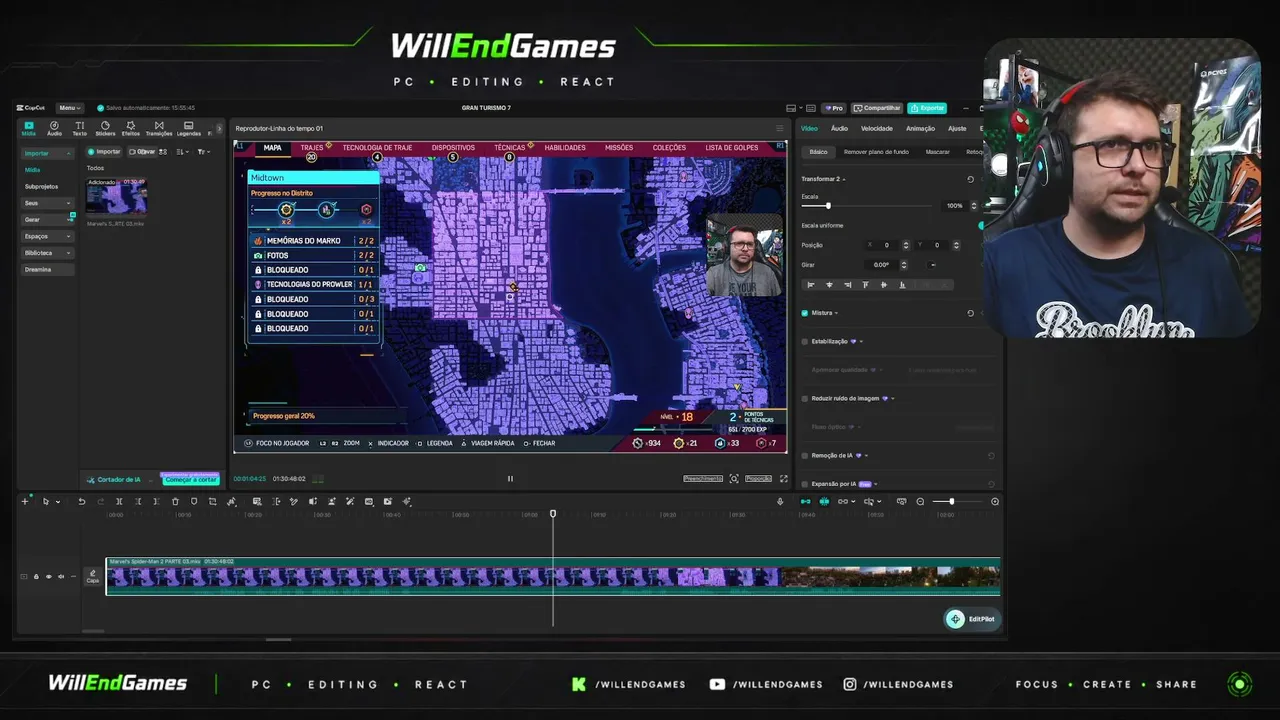Open the Mídia panel icon
The image size is (1280, 720).
pyautogui.click(x=28, y=128)
